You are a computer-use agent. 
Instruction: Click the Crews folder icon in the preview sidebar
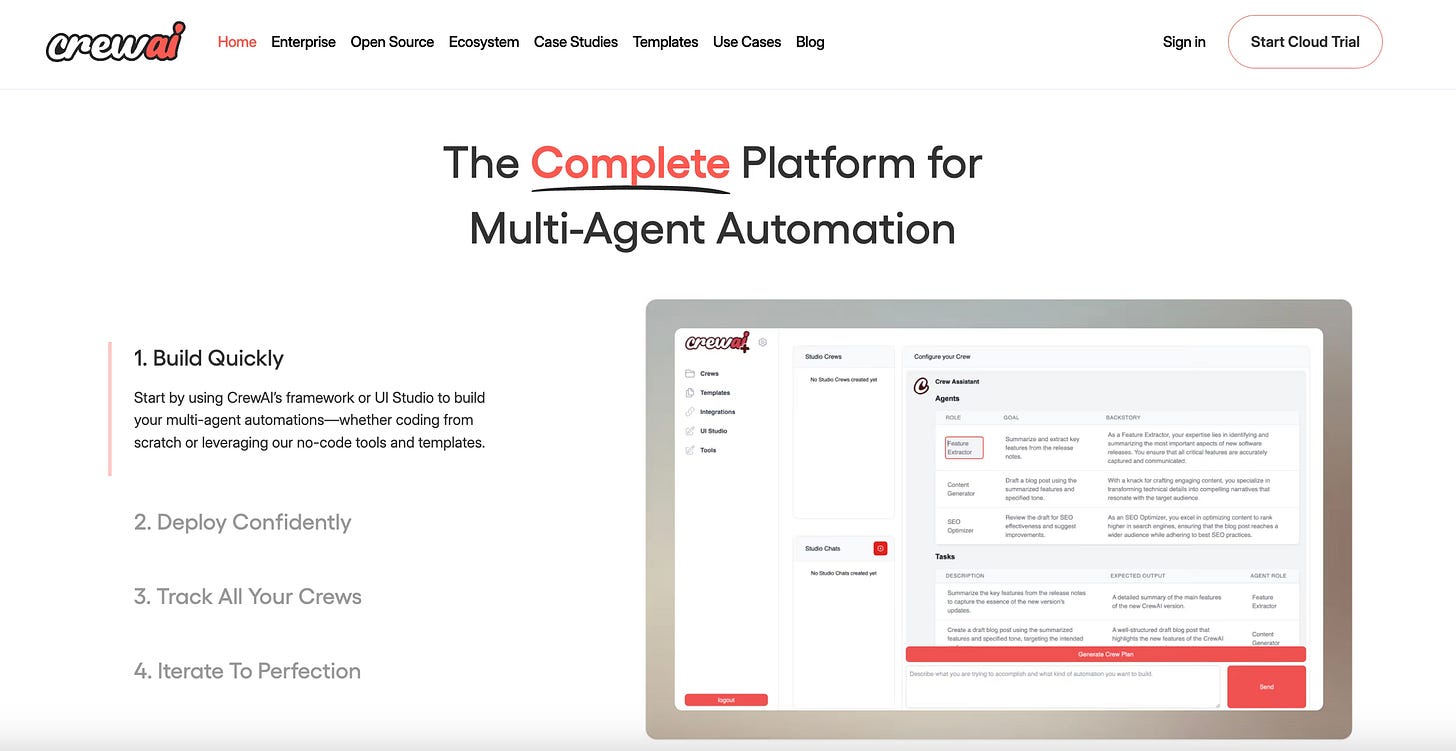coord(690,374)
